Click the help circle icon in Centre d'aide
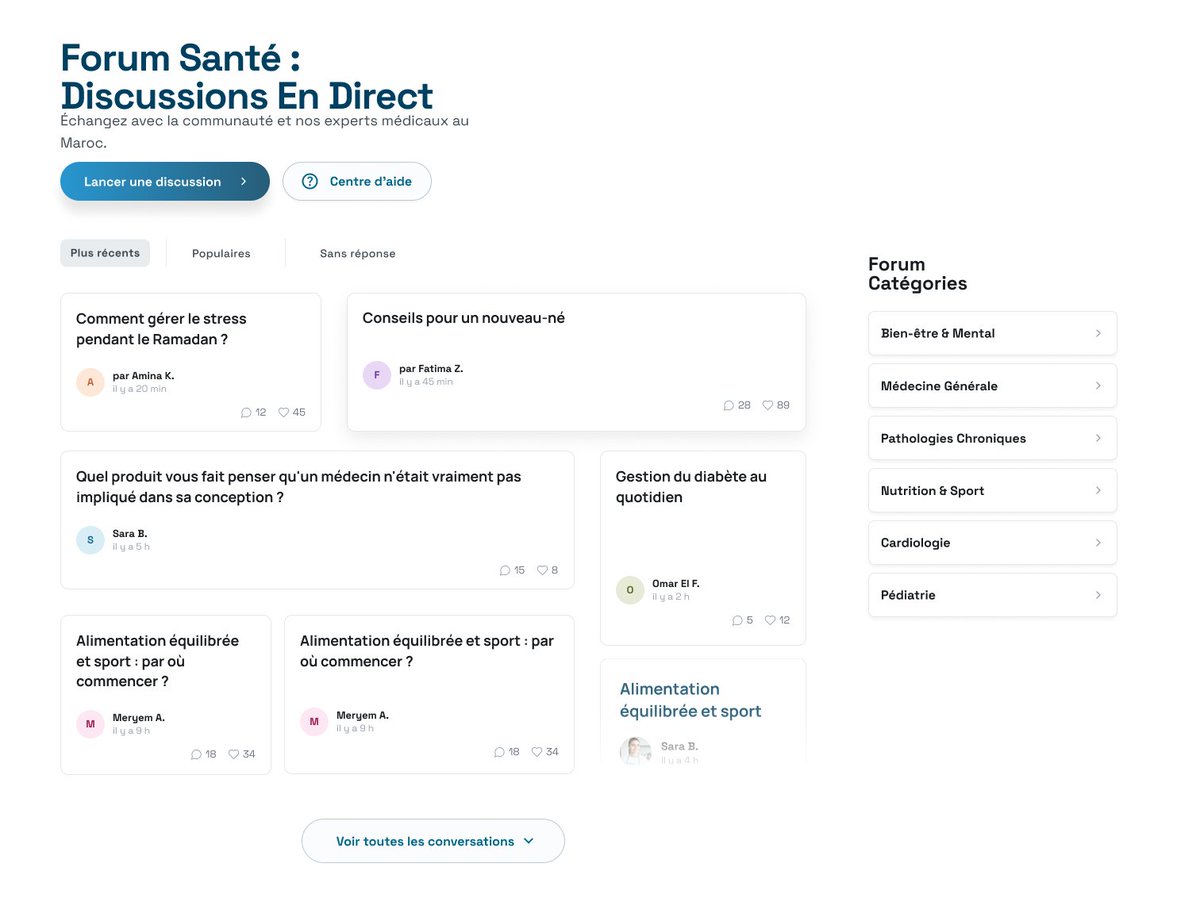Viewport: 1200px width, 898px height. 310,181
